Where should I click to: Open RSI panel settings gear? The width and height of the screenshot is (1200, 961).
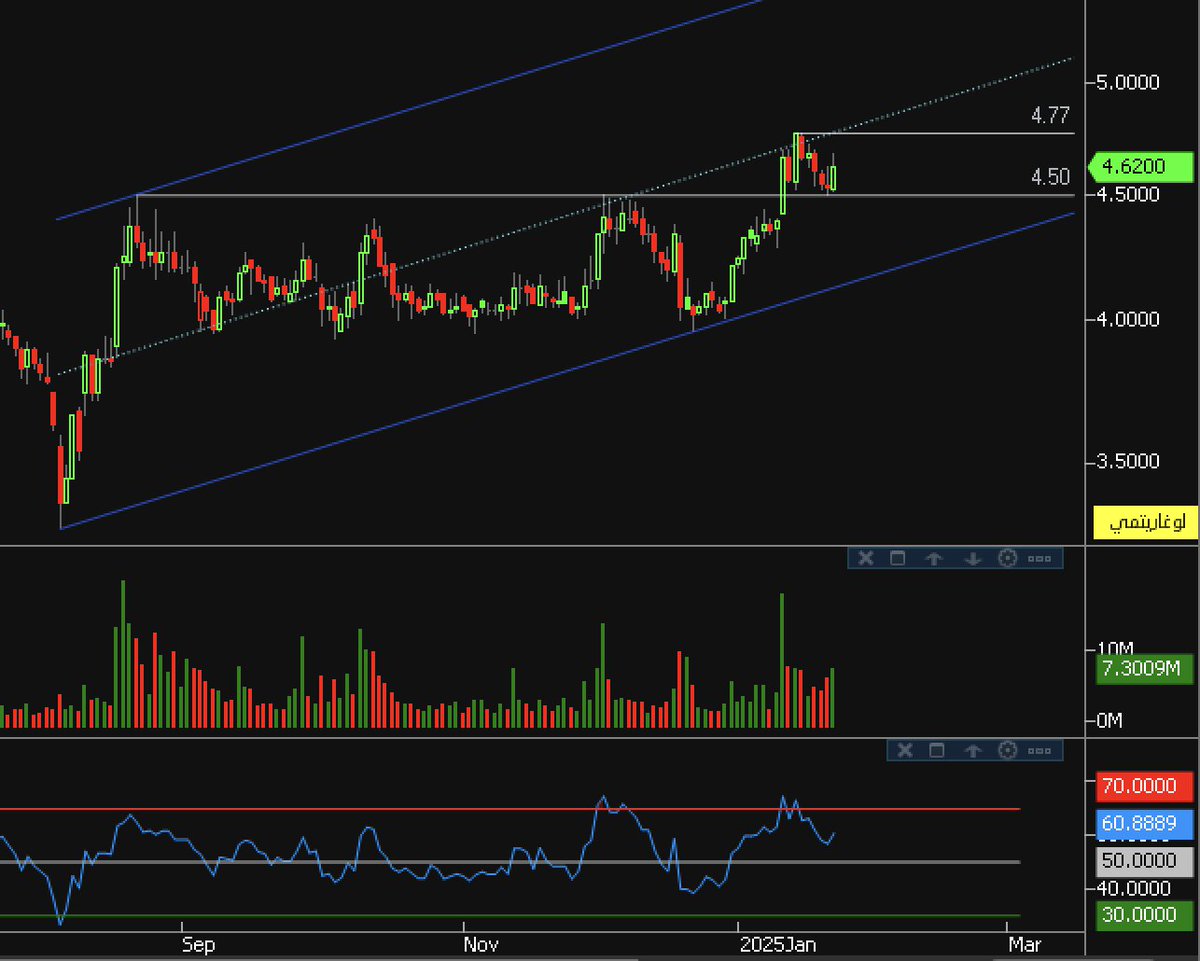pos(1008,750)
